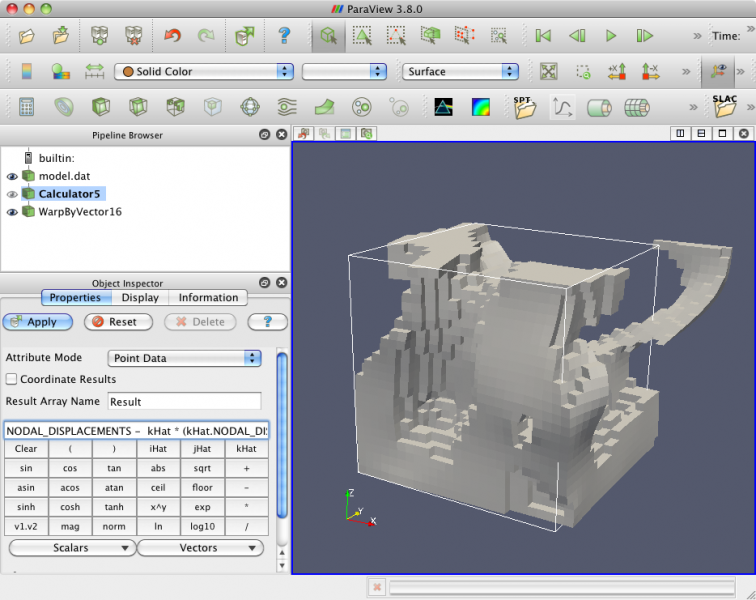
Task: Click the Result Array Name field
Action: (x=185, y=402)
